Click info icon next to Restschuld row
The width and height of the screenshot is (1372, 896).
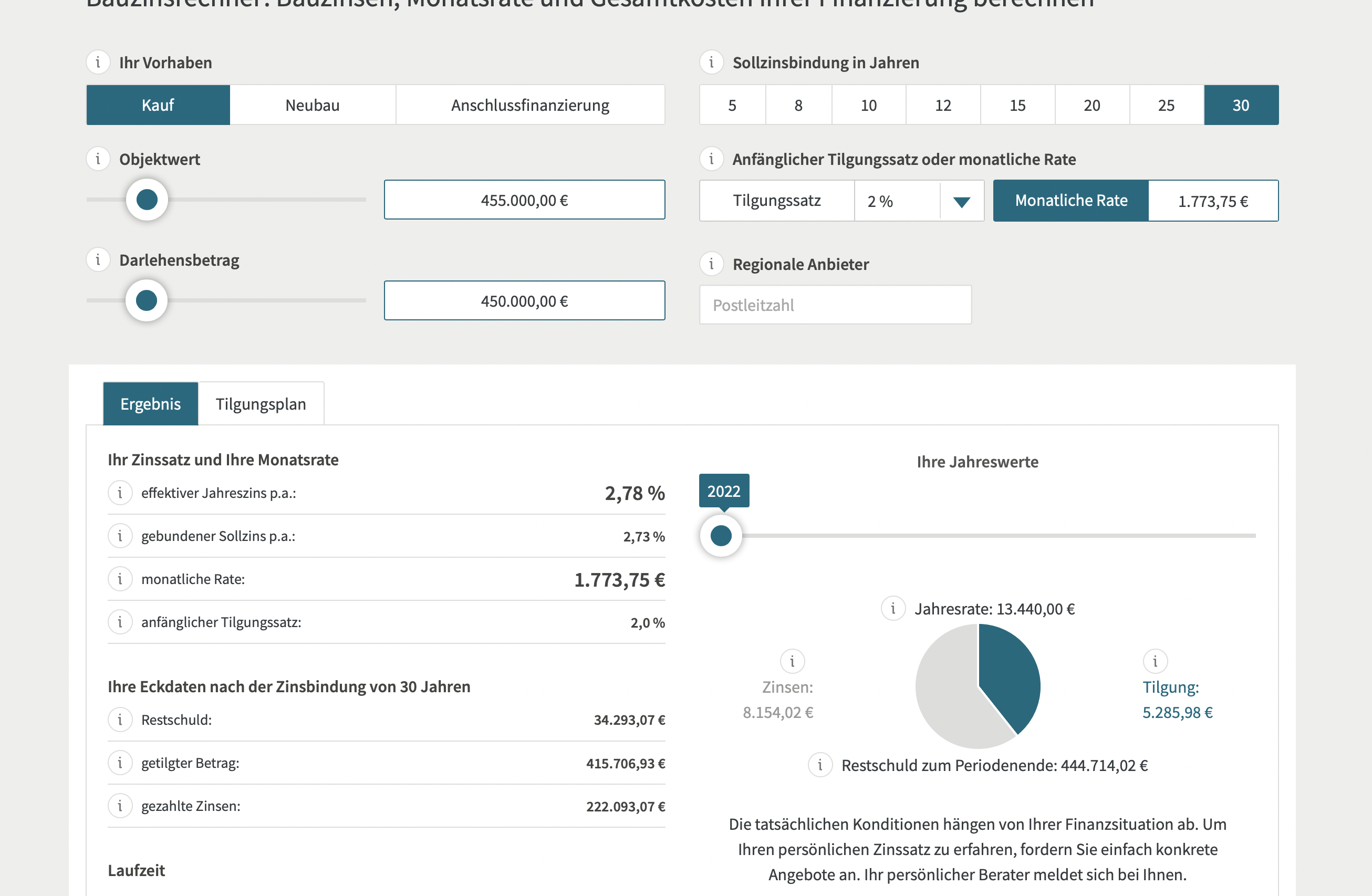coord(120,720)
